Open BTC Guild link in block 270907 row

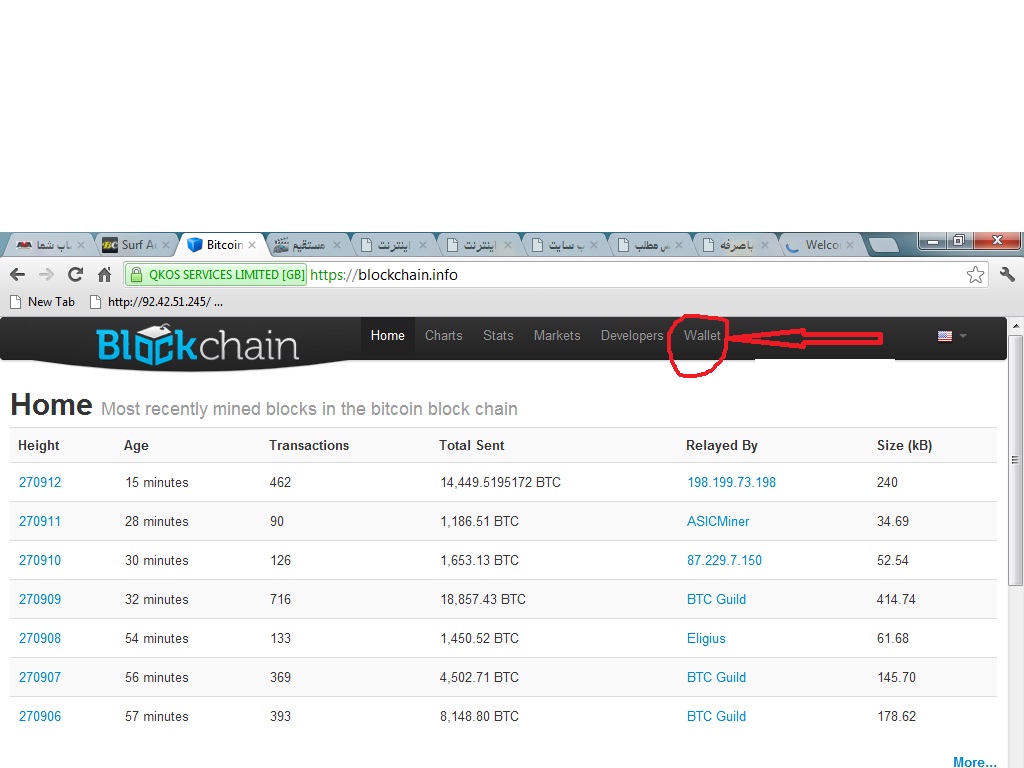click(716, 678)
